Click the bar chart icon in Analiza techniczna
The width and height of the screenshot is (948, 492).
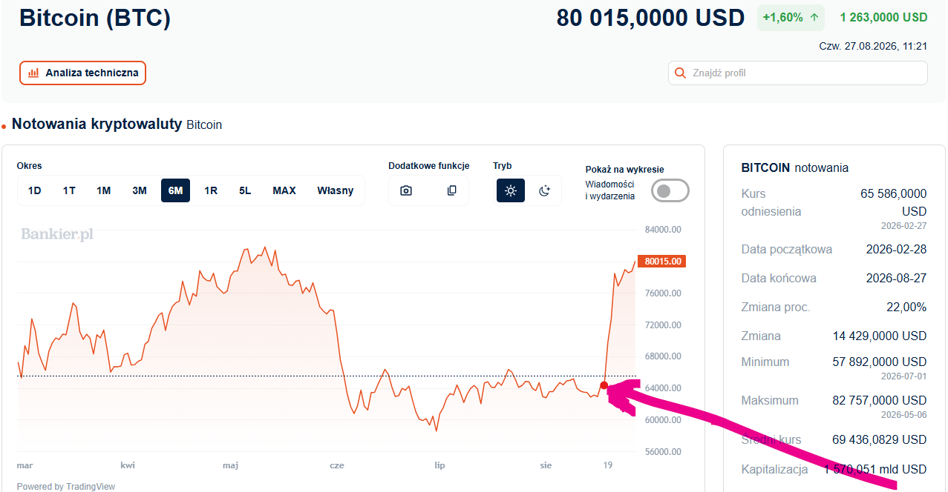point(34,73)
